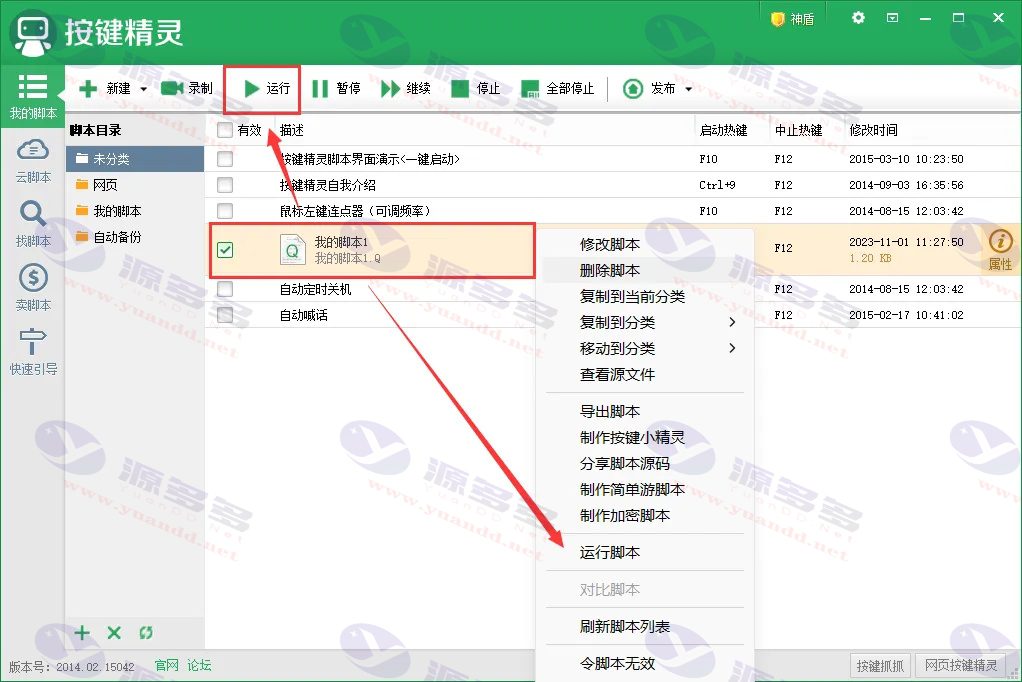This screenshot has height=682, width=1022.
Task: Check the 自动定时关机 script checkbox
Action: (x=225, y=289)
